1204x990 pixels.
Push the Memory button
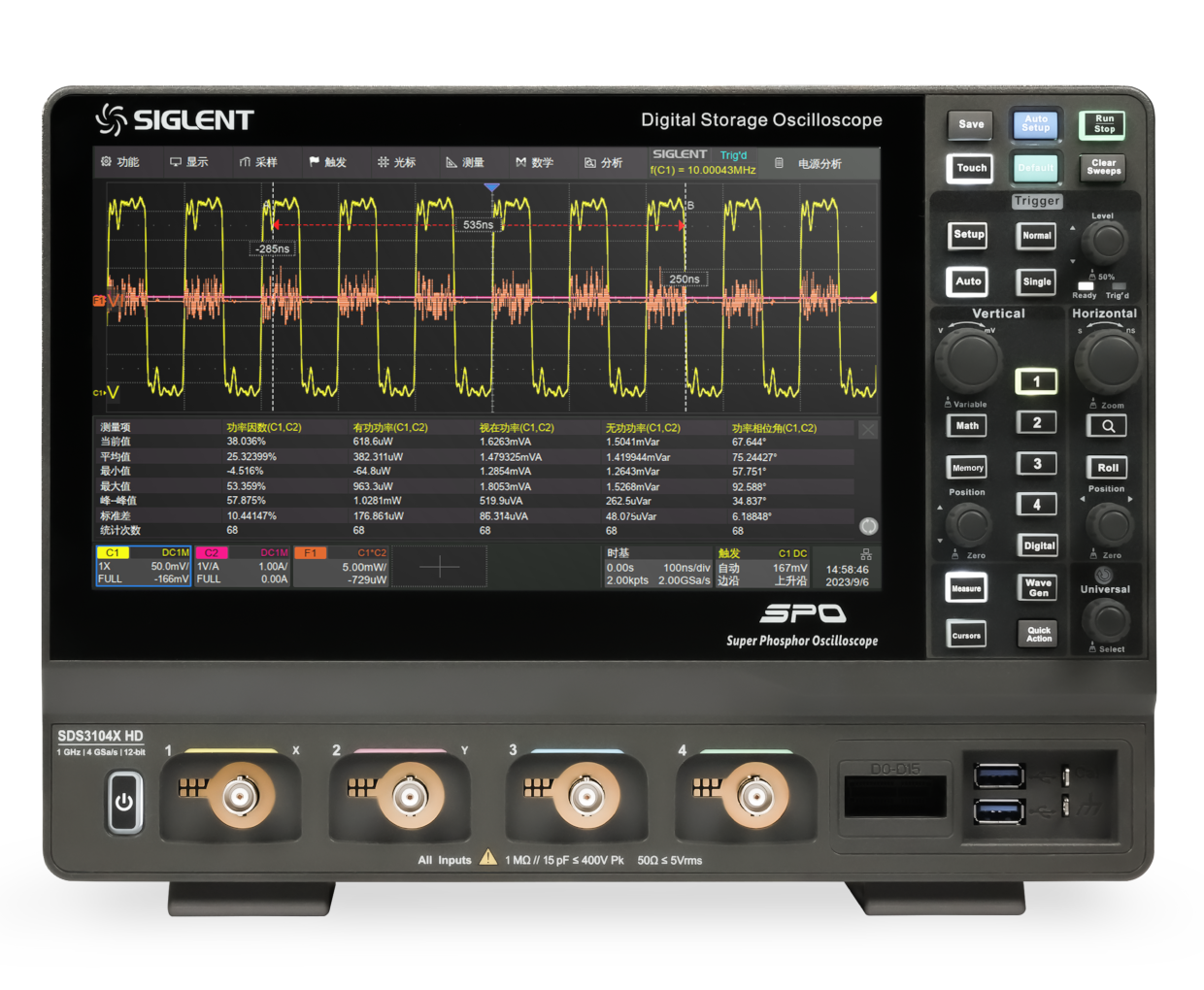[967, 468]
